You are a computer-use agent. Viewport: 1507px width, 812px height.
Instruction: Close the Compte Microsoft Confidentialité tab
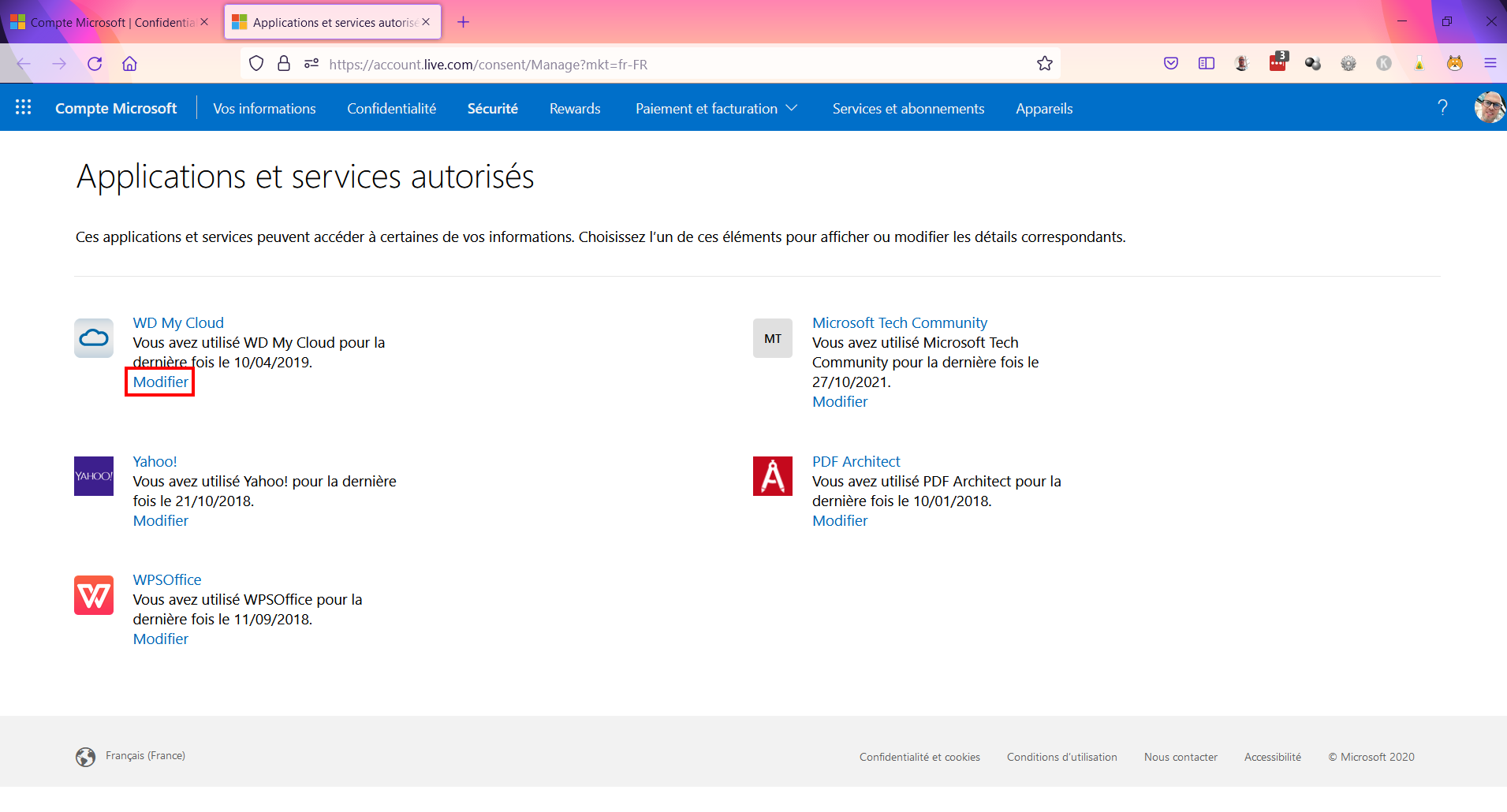point(204,22)
